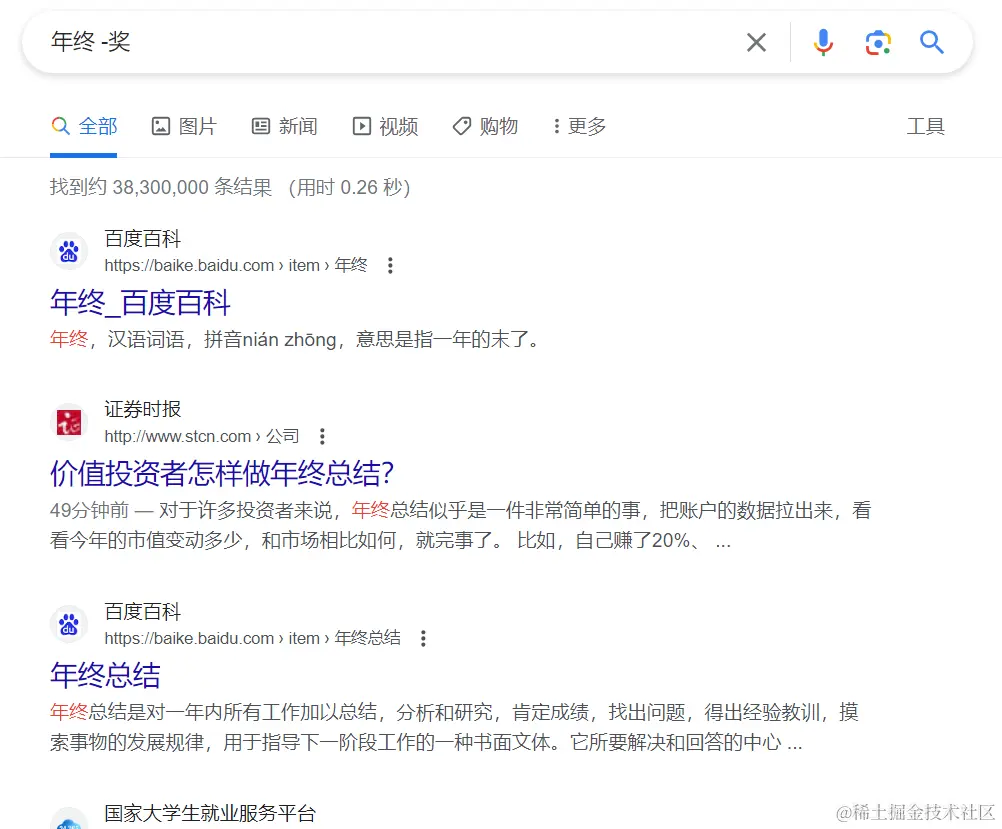Open the three-dot menu on the stcn.com result
Screen dimensions: 1002x829
click(322, 437)
